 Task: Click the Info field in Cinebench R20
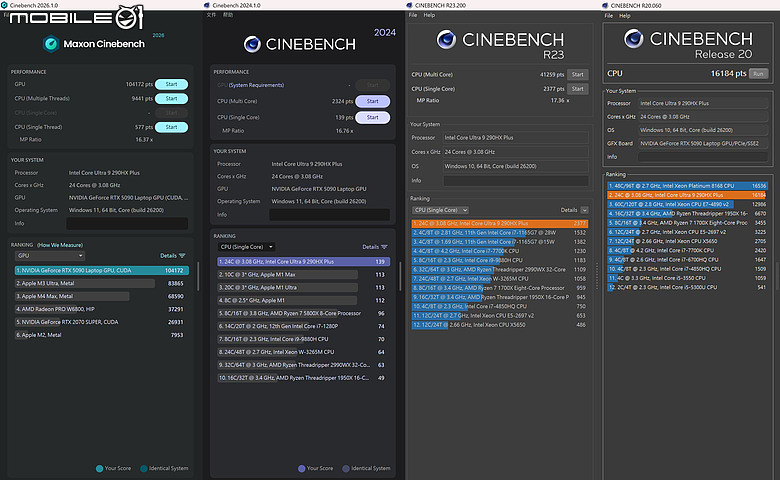tap(703, 157)
